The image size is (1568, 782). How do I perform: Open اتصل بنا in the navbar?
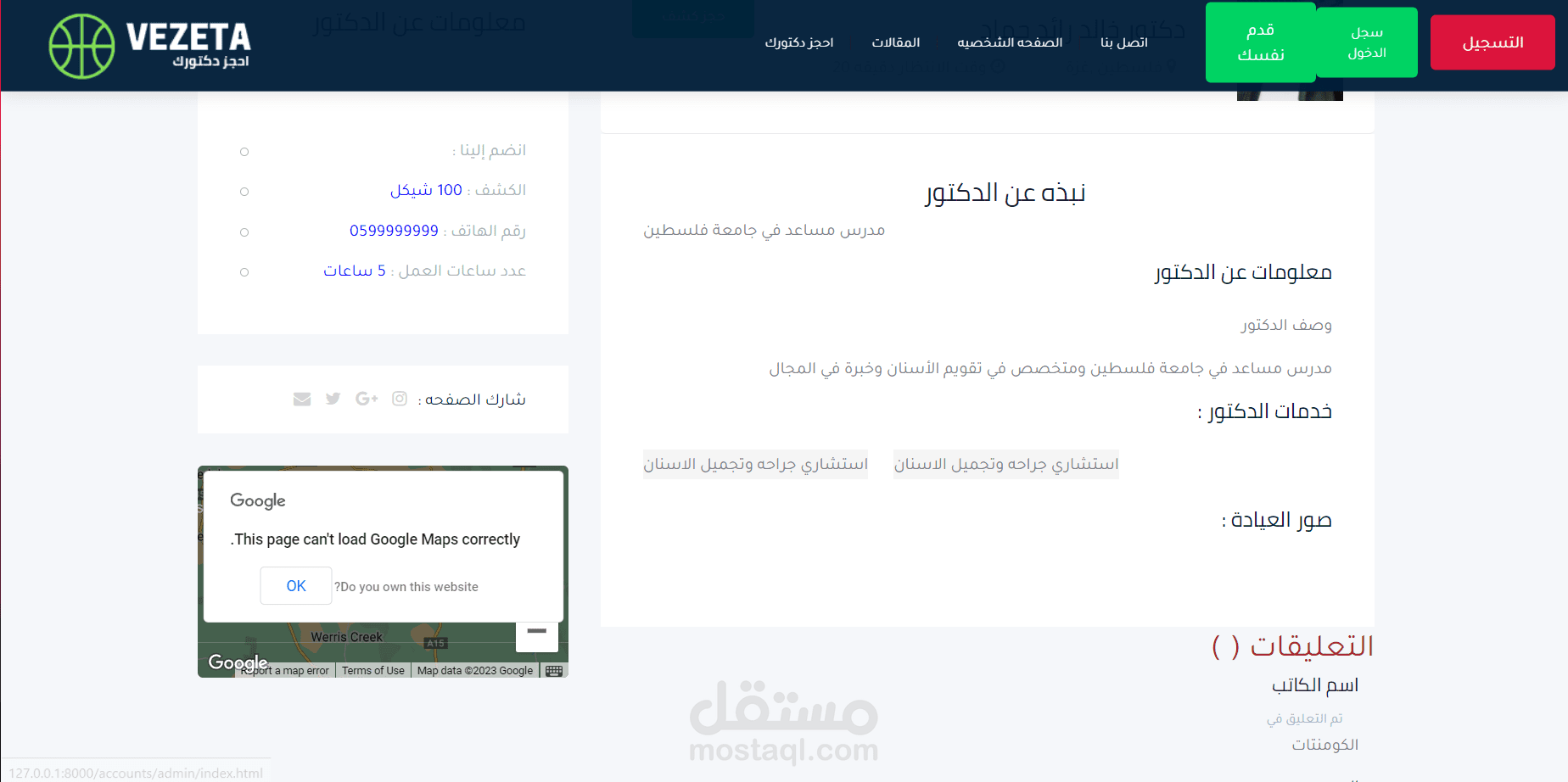[x=1124, y=42]
